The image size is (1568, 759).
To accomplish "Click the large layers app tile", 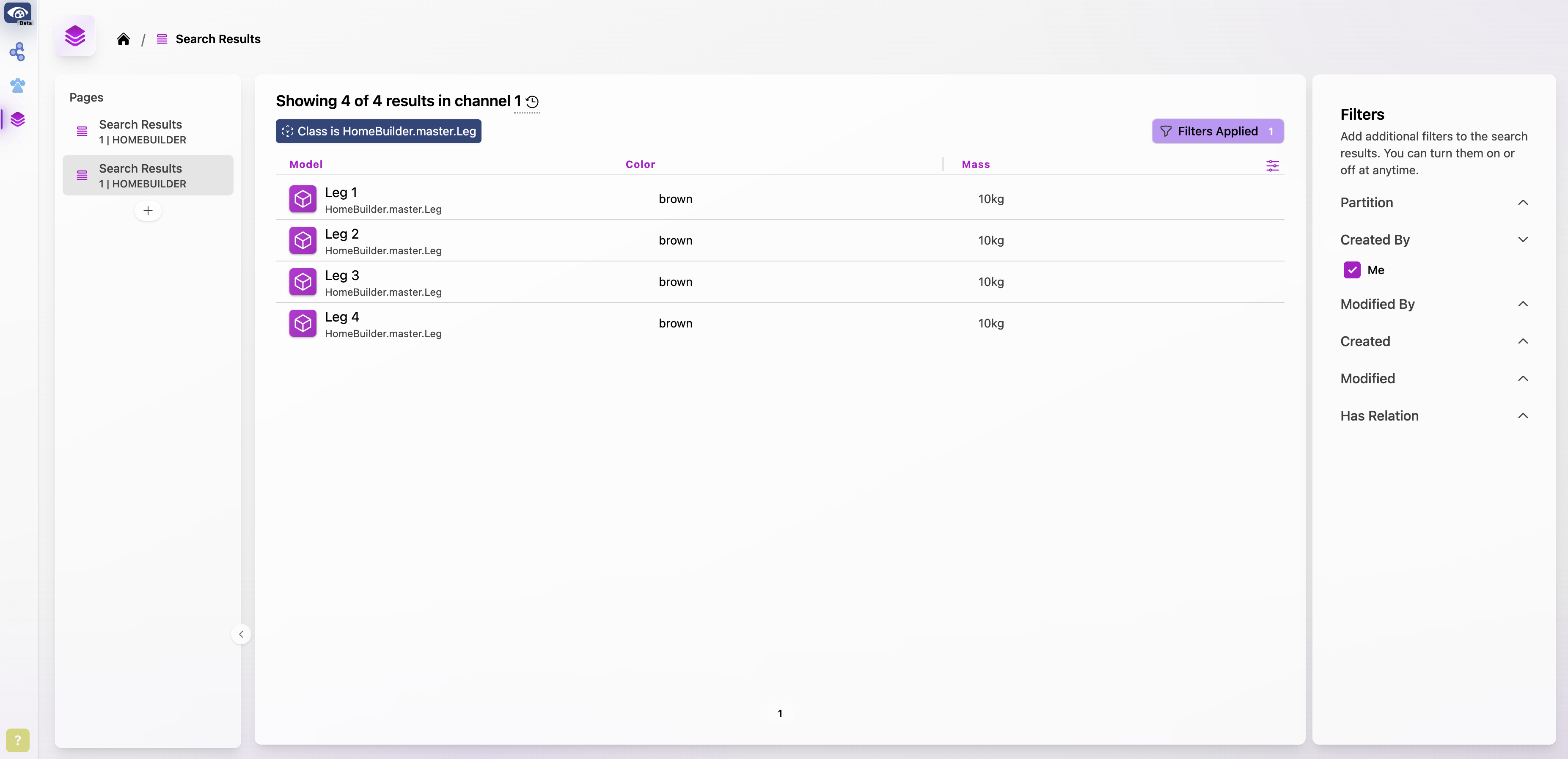I will point(75,36).
